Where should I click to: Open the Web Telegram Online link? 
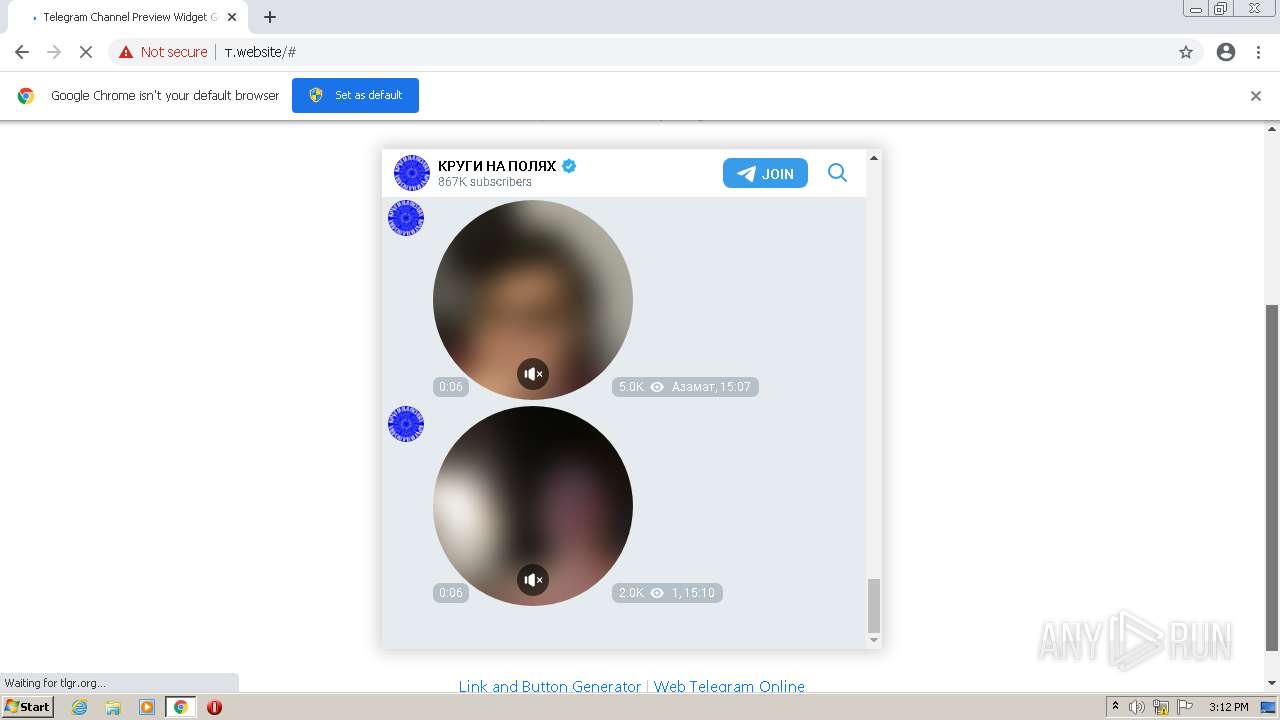[729, 687]
